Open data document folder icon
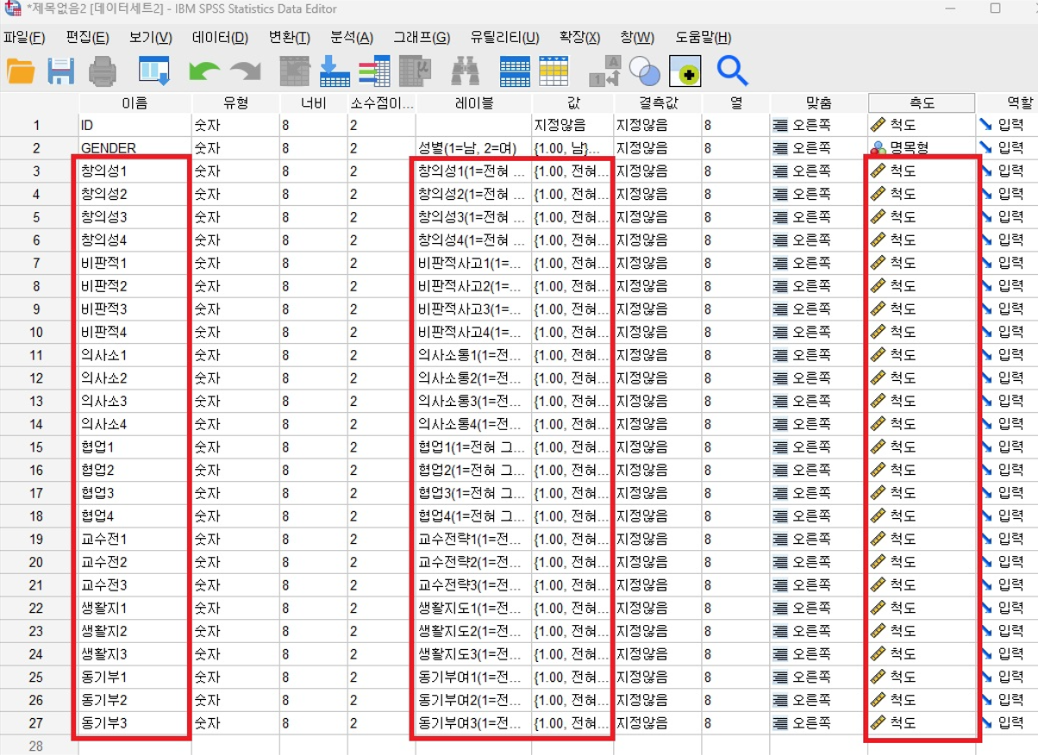Screen dimensions: 1038x755 click(21, 71)
